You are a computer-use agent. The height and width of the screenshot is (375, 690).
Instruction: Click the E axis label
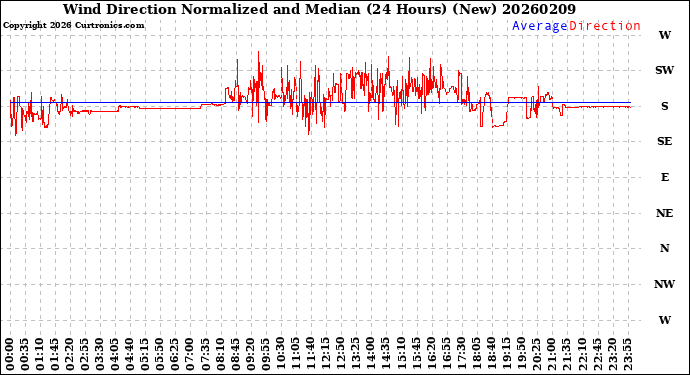point(664,177)
